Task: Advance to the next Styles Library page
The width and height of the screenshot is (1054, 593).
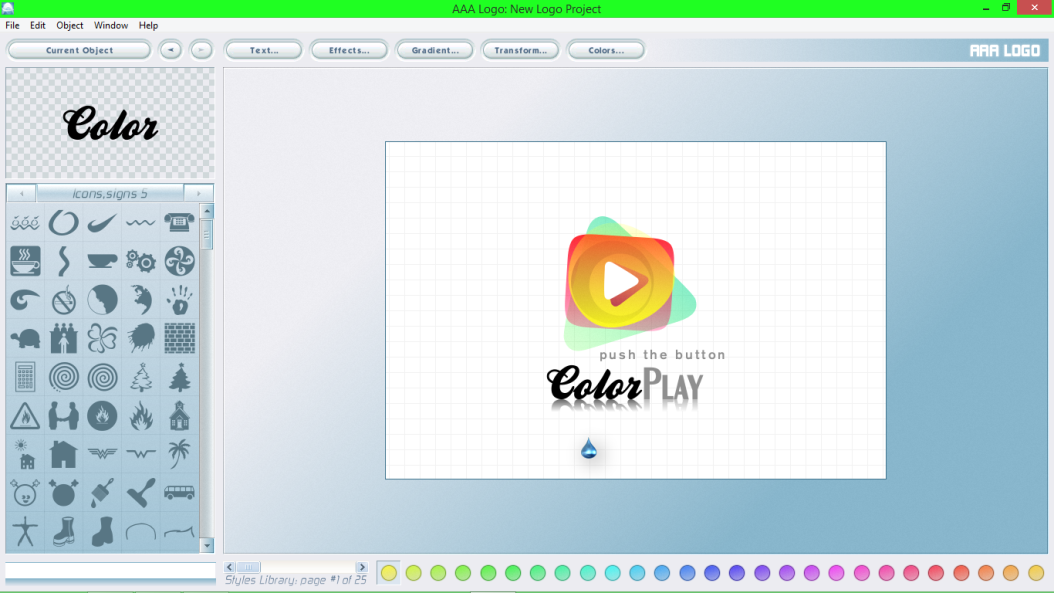Action: [x=362, y=566]
